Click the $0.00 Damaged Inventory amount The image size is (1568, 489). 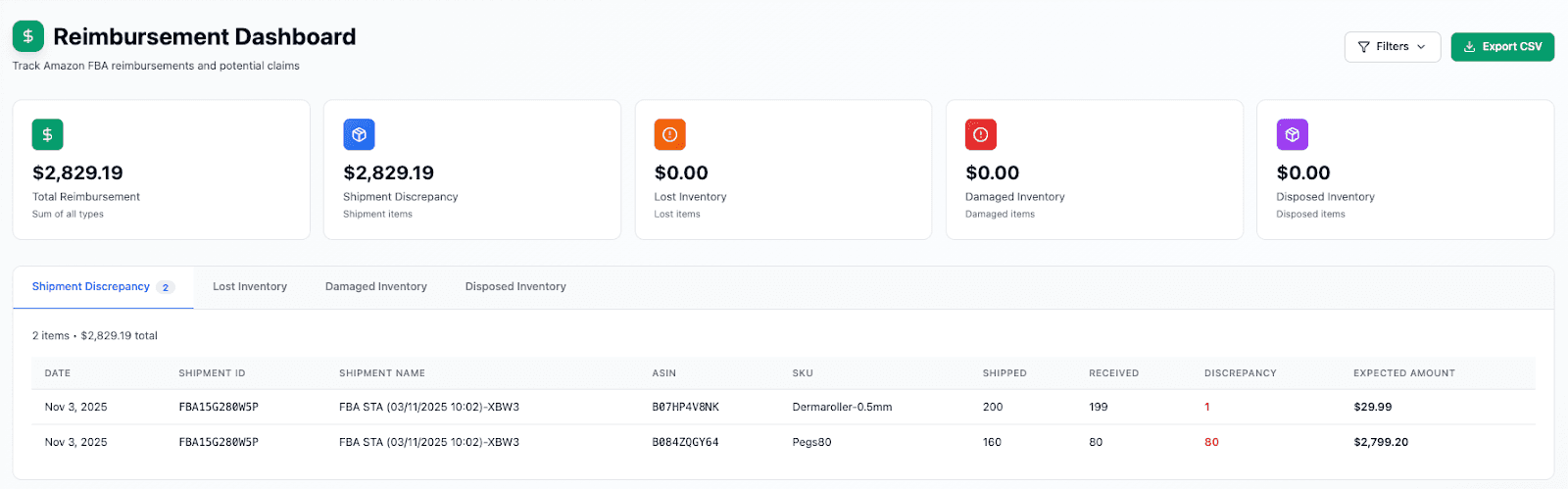click(993, 172)
